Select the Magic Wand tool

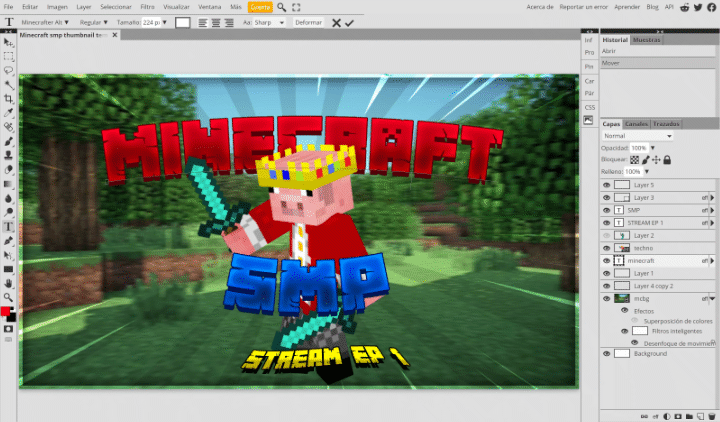coord(8,85)
